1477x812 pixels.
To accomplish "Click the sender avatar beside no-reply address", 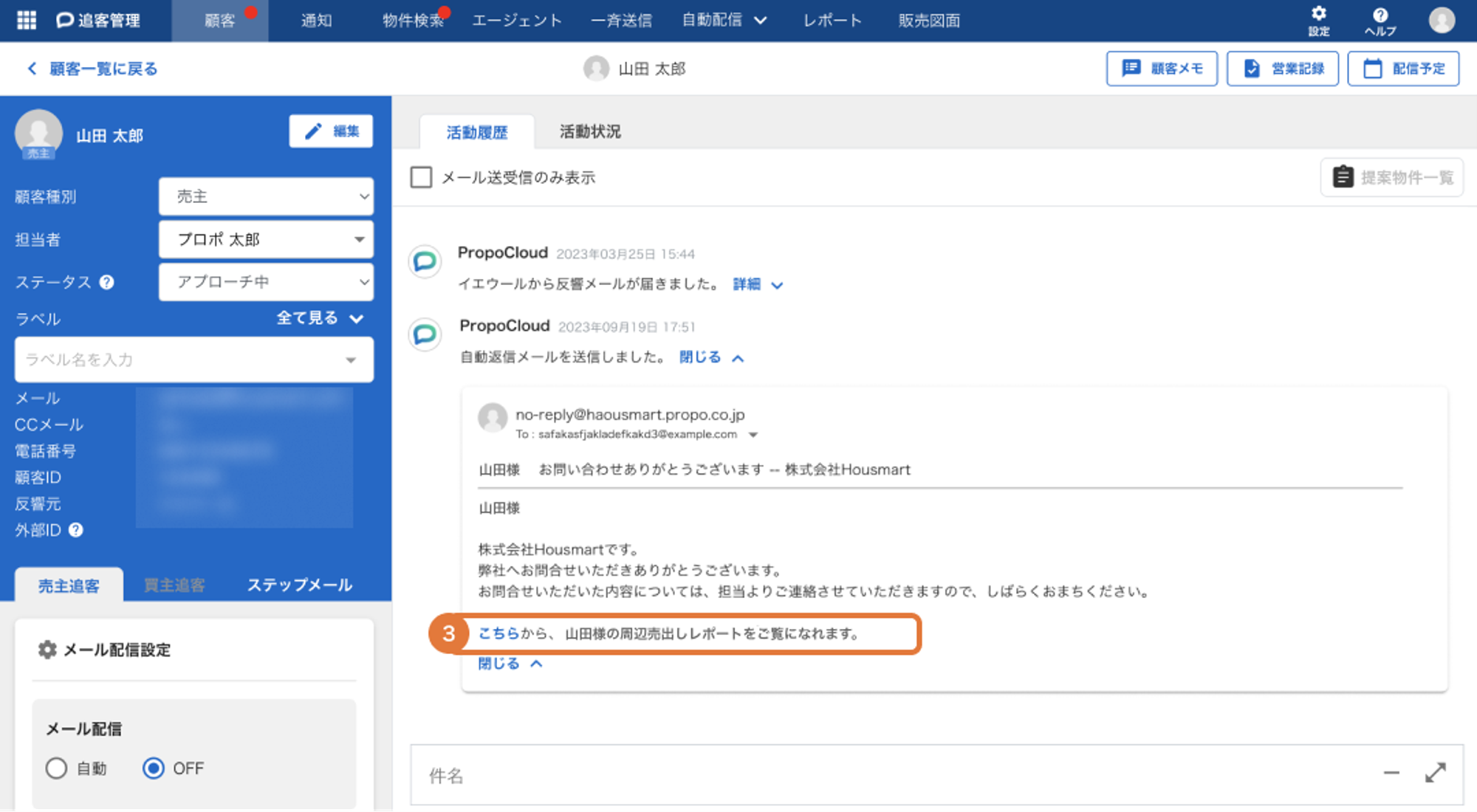I will (493, 417).
